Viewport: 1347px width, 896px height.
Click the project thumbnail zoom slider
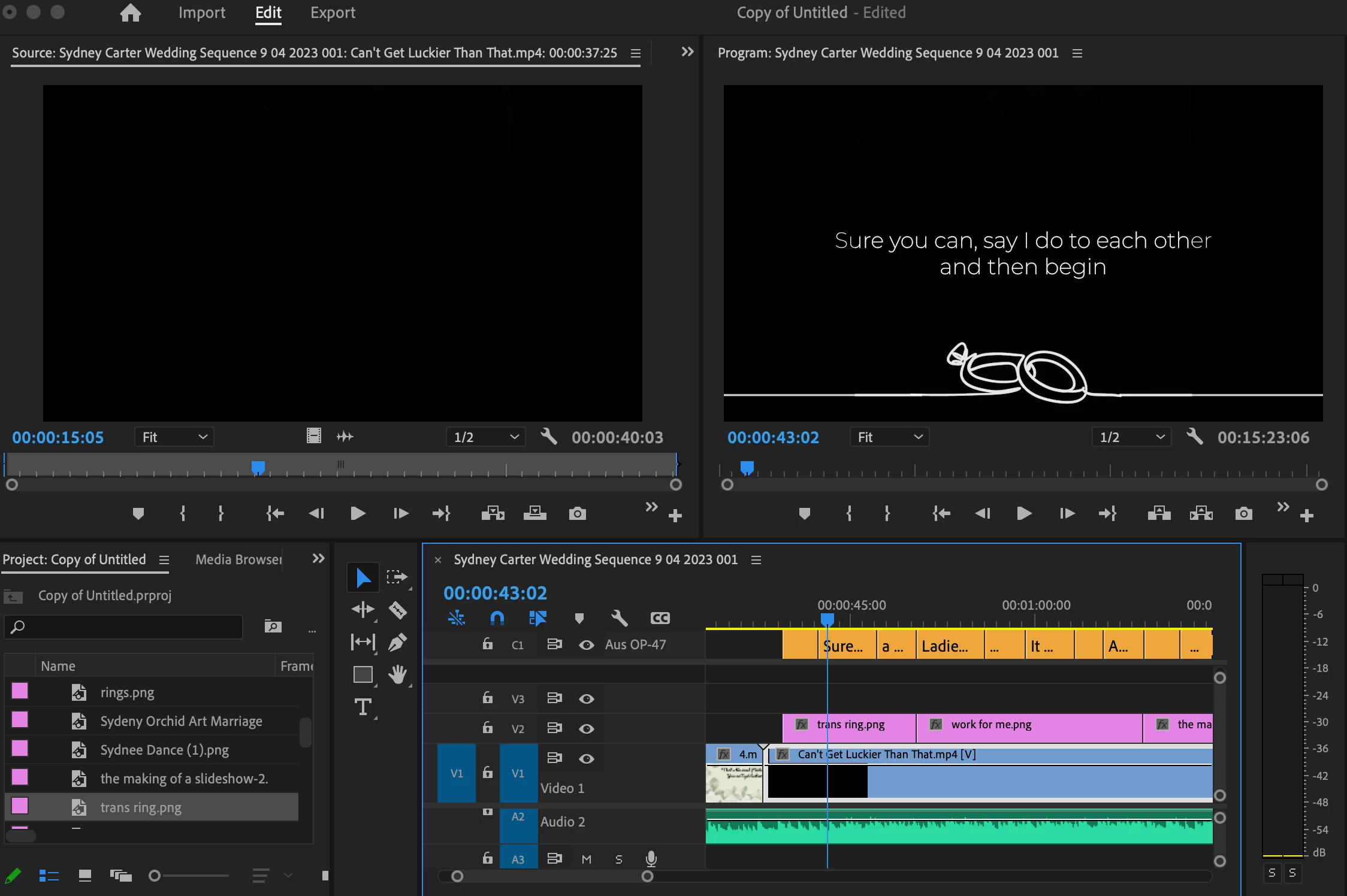coord(155,876)
